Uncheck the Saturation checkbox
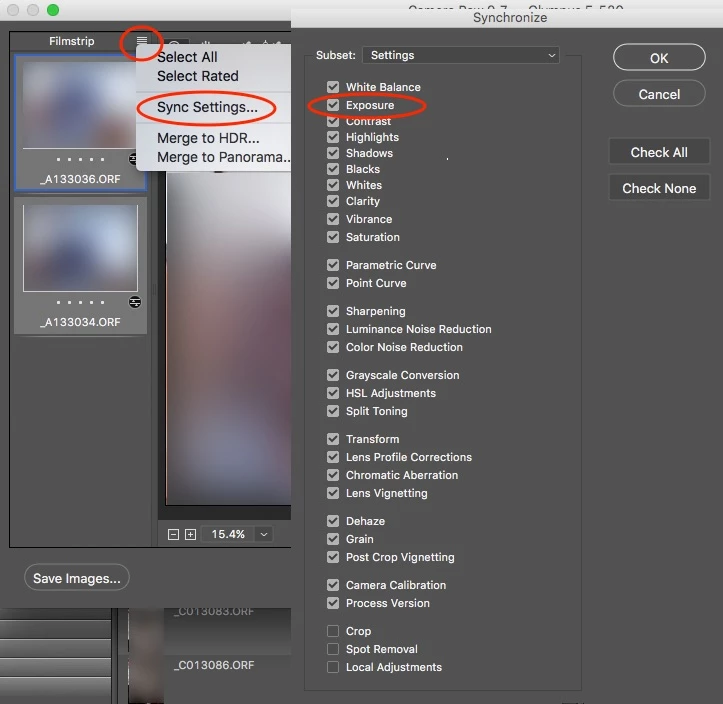Viewport: 723px width, 704px height. tap(333, 237)
